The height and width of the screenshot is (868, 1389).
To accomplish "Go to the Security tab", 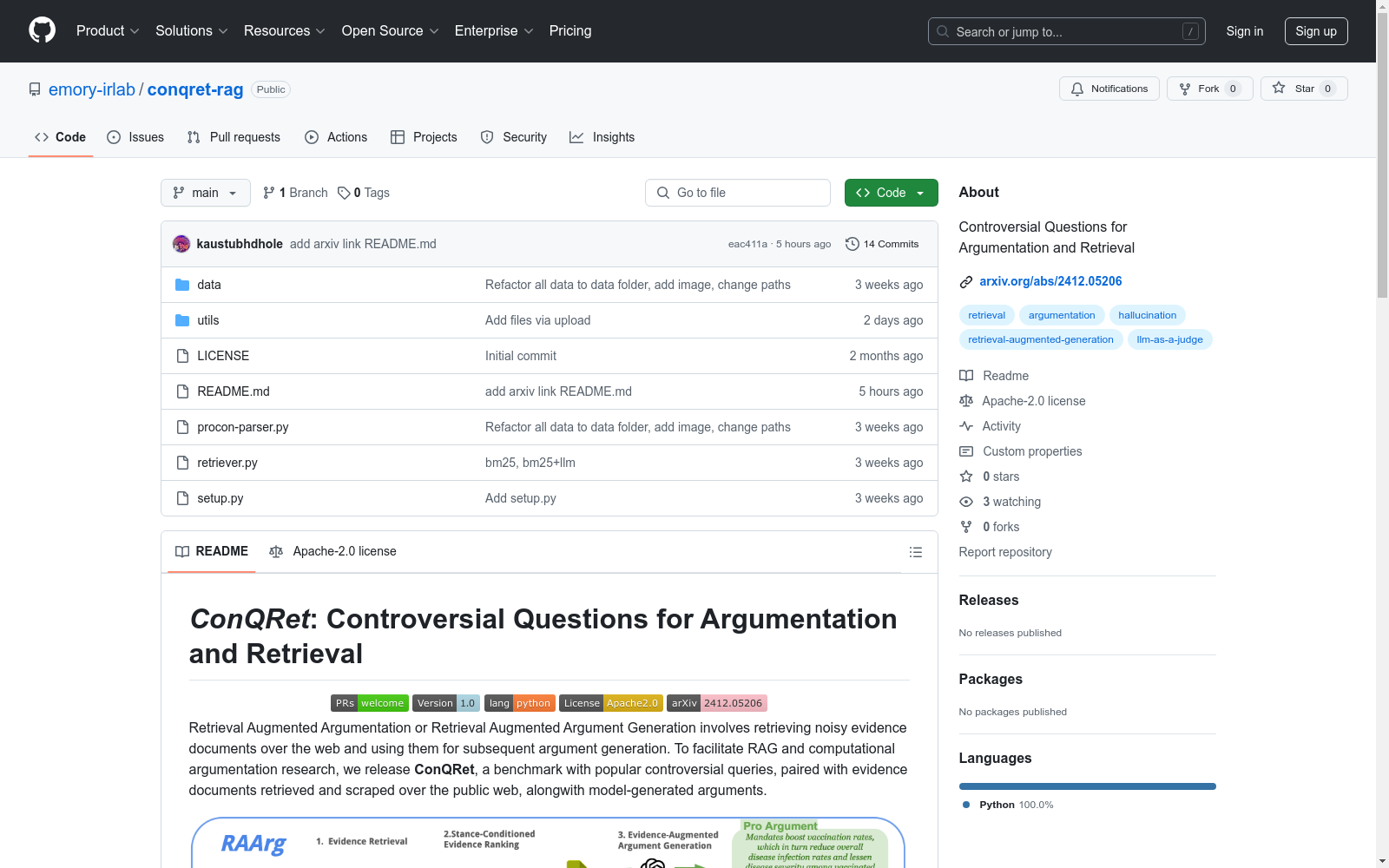I will click(x=514, y=137).
